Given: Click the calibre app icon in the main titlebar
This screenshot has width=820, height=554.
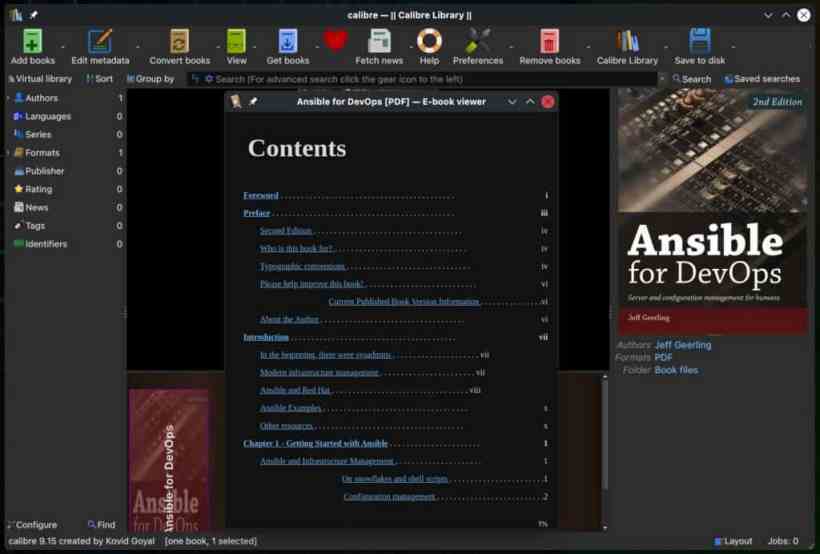Looking at the screenshot, I should [x=16, y=15].
